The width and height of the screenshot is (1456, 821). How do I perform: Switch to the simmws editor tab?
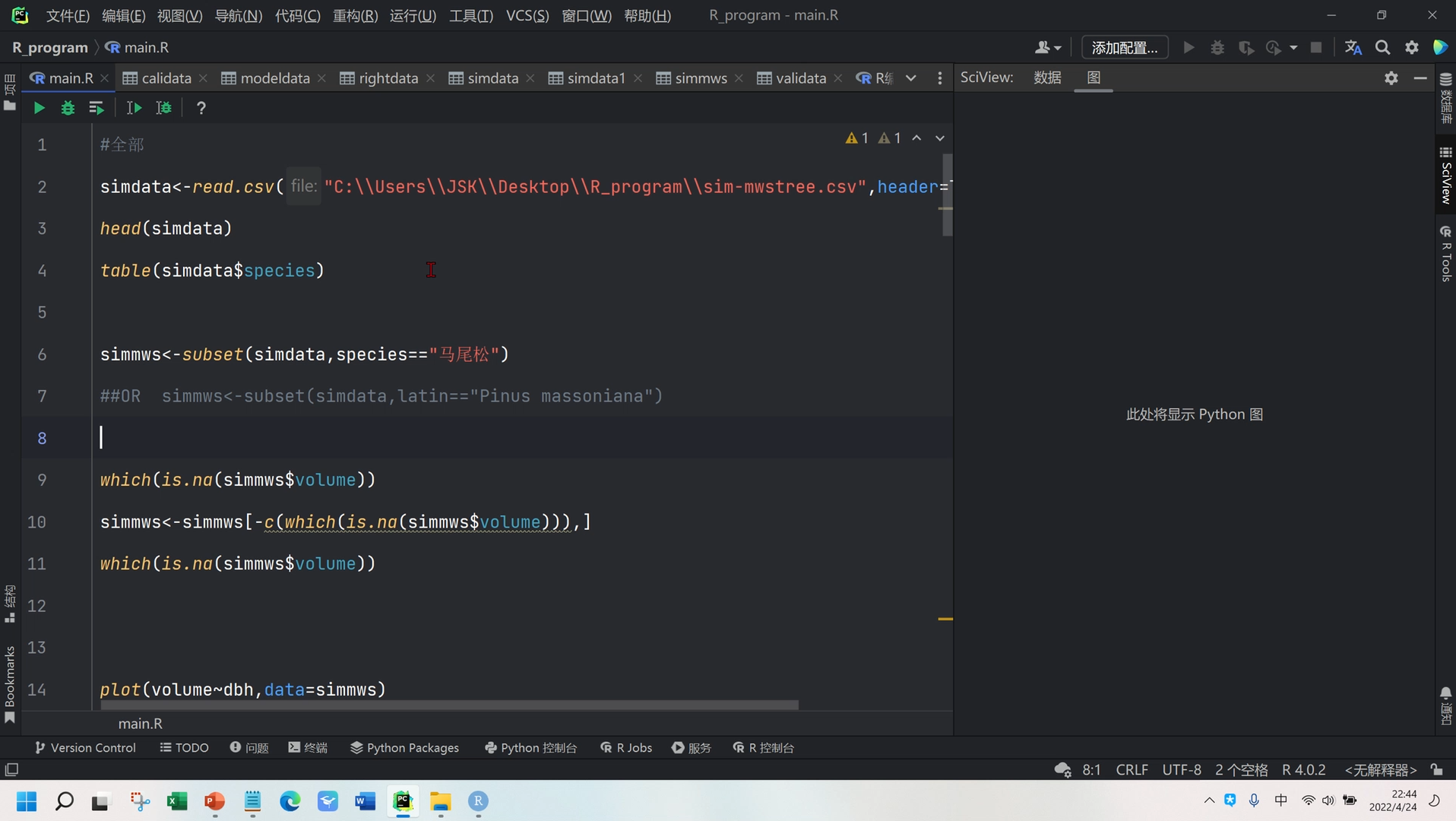(x=692, y=78)
